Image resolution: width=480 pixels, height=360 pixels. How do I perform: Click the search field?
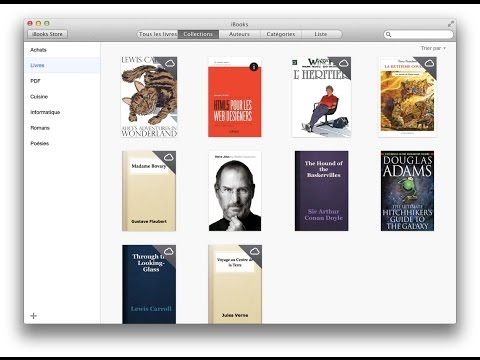pos(419,34)
